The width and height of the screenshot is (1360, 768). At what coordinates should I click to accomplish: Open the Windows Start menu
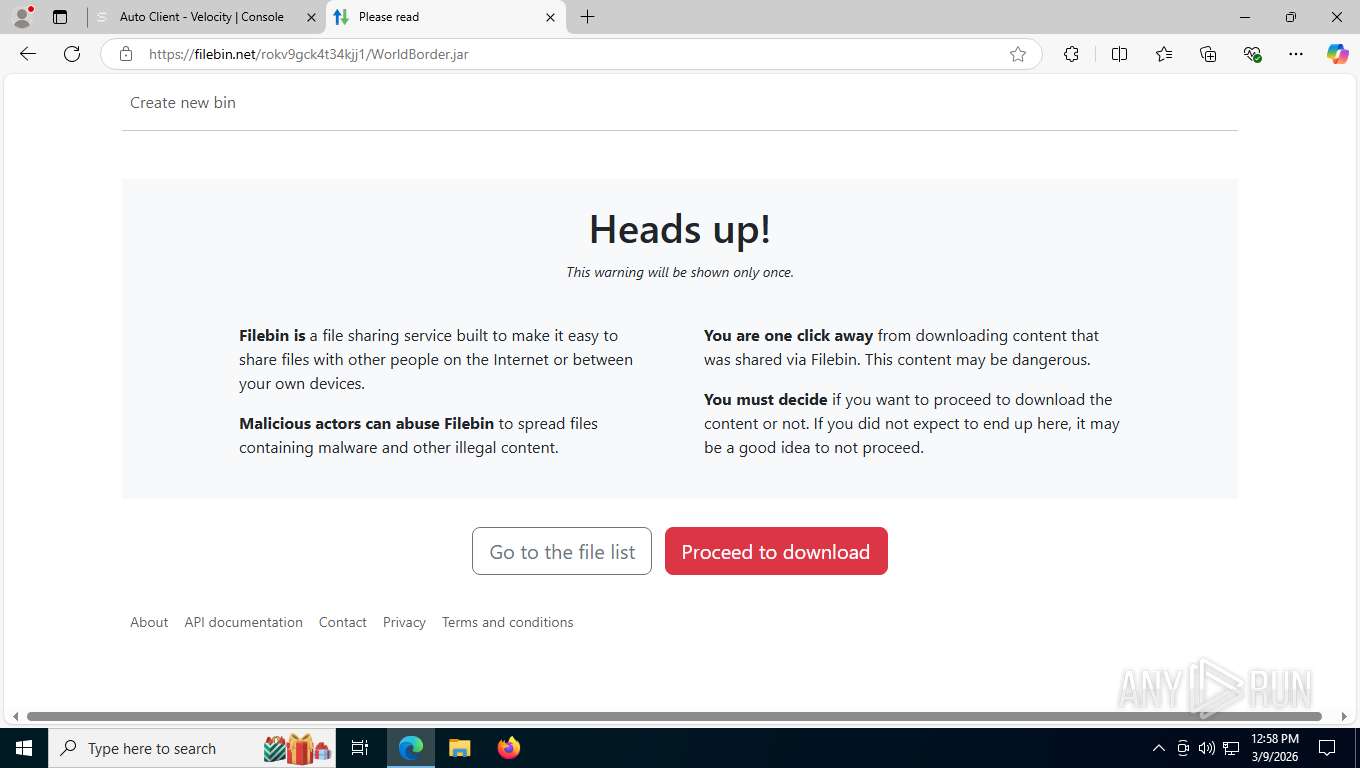[24, 748]
